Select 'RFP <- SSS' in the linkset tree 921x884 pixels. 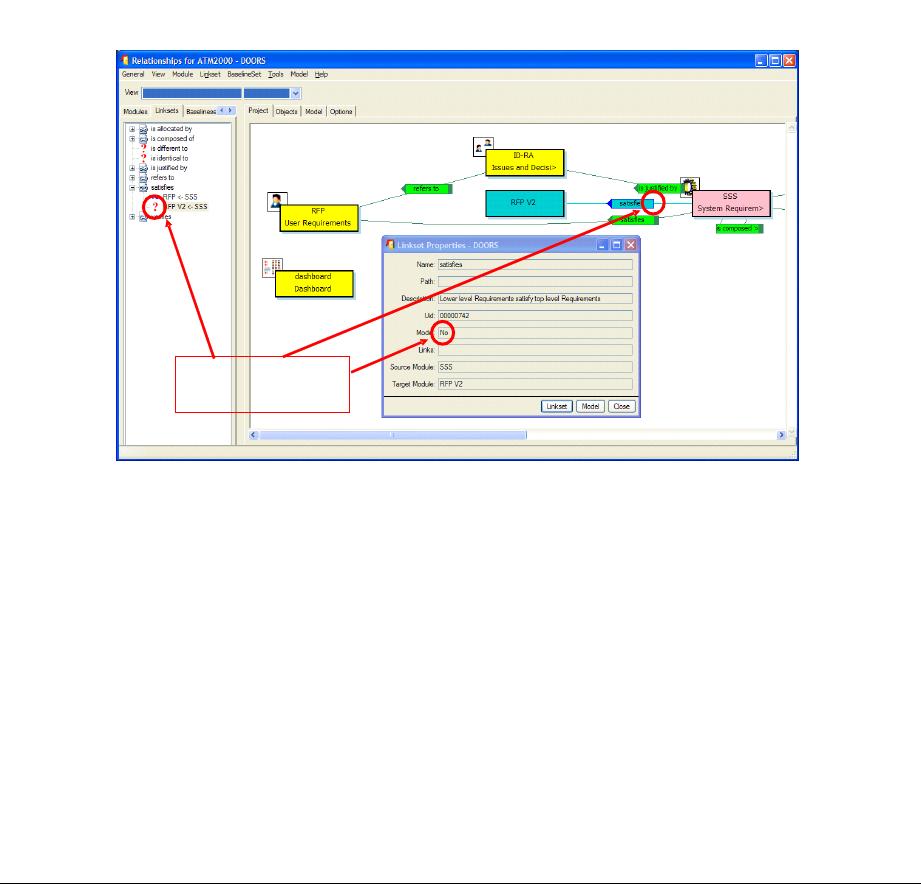pos(180,197)
